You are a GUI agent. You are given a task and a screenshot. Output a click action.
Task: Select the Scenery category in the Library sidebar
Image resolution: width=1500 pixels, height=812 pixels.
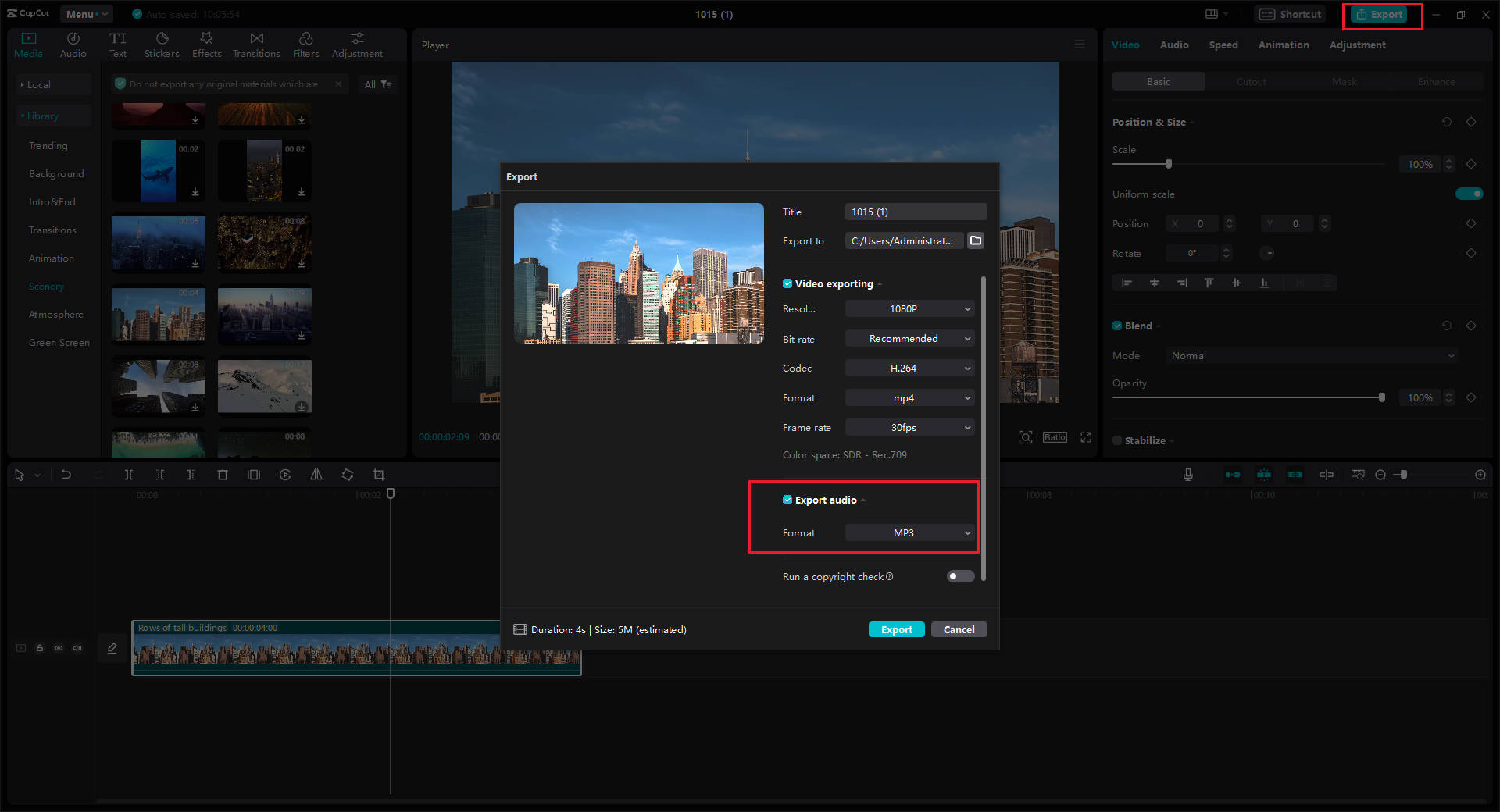tap(46, 286)
